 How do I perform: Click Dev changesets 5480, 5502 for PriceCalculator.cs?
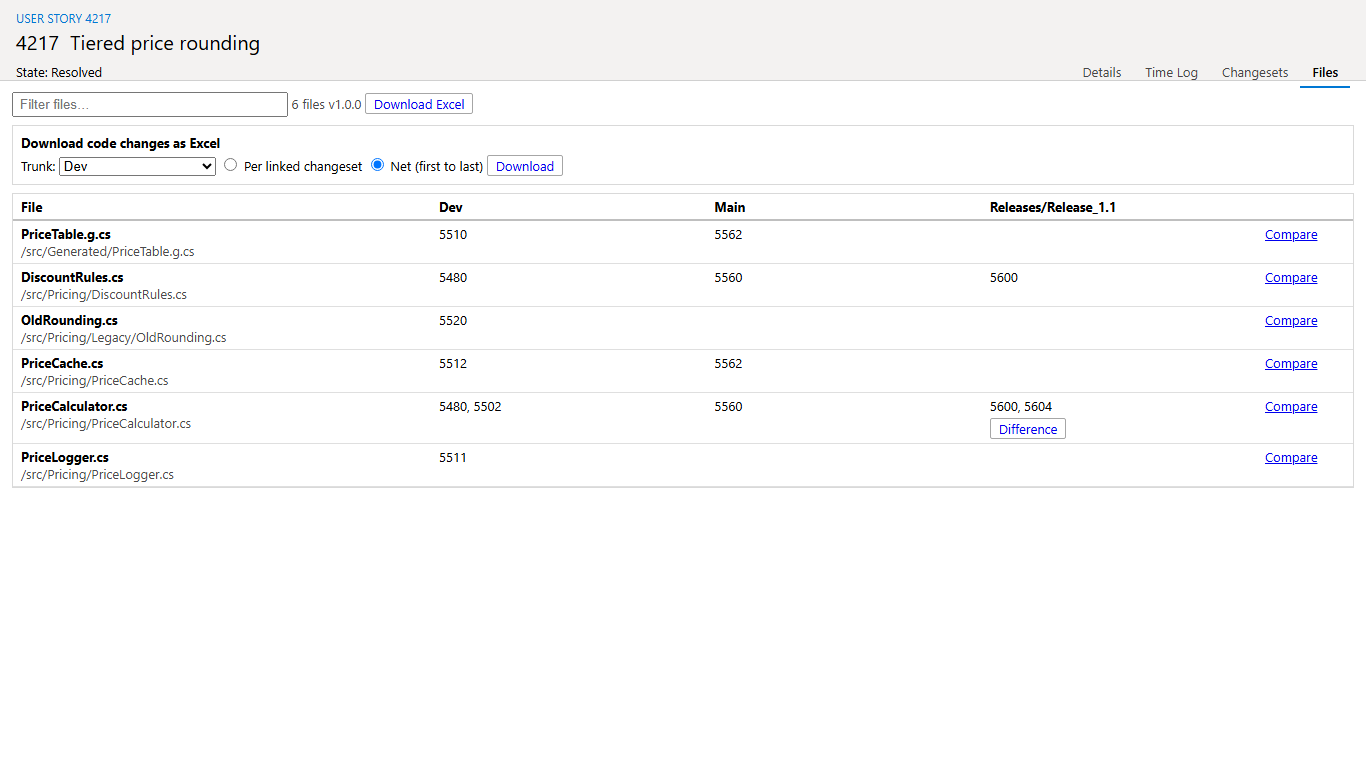click(x=470, y=407)
